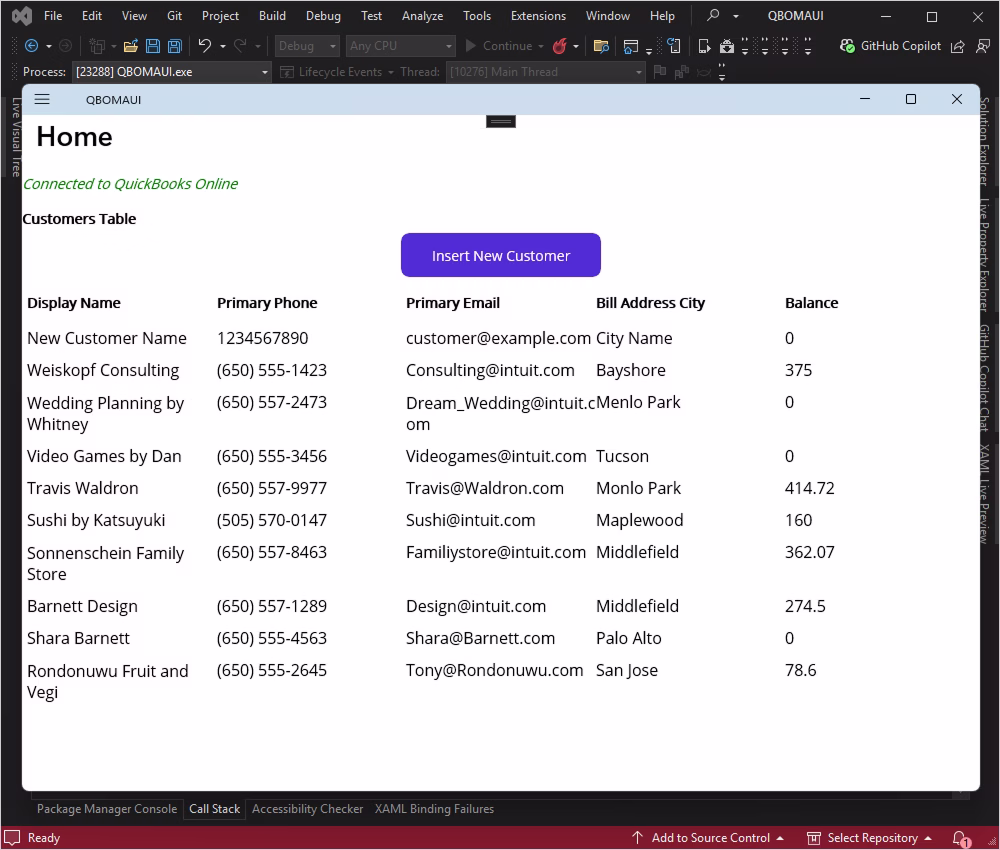Open the Debug menu
Image resolution: width=1000 pixels, height=850 pixels.
(x=323, y=16)
